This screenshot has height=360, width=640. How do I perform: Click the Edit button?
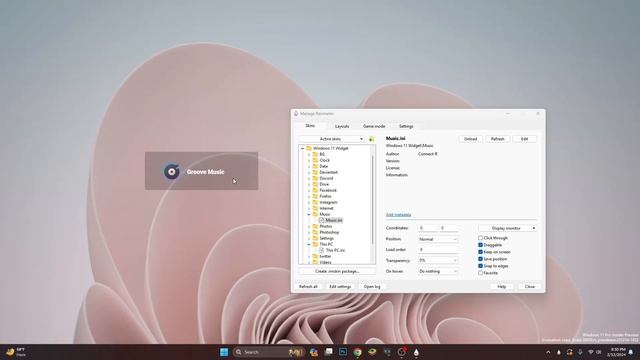coord(524,139)
